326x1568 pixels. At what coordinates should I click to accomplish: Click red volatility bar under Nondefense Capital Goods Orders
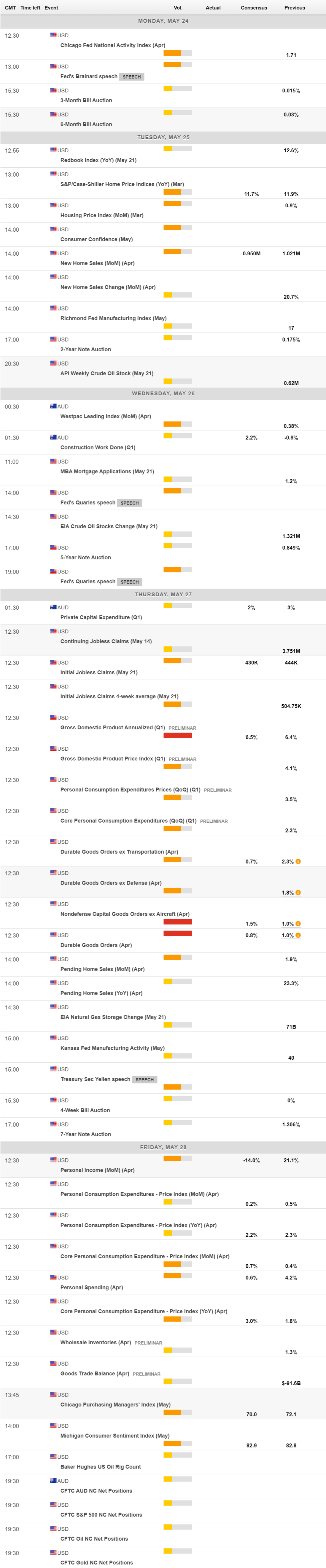pos(177,922)
